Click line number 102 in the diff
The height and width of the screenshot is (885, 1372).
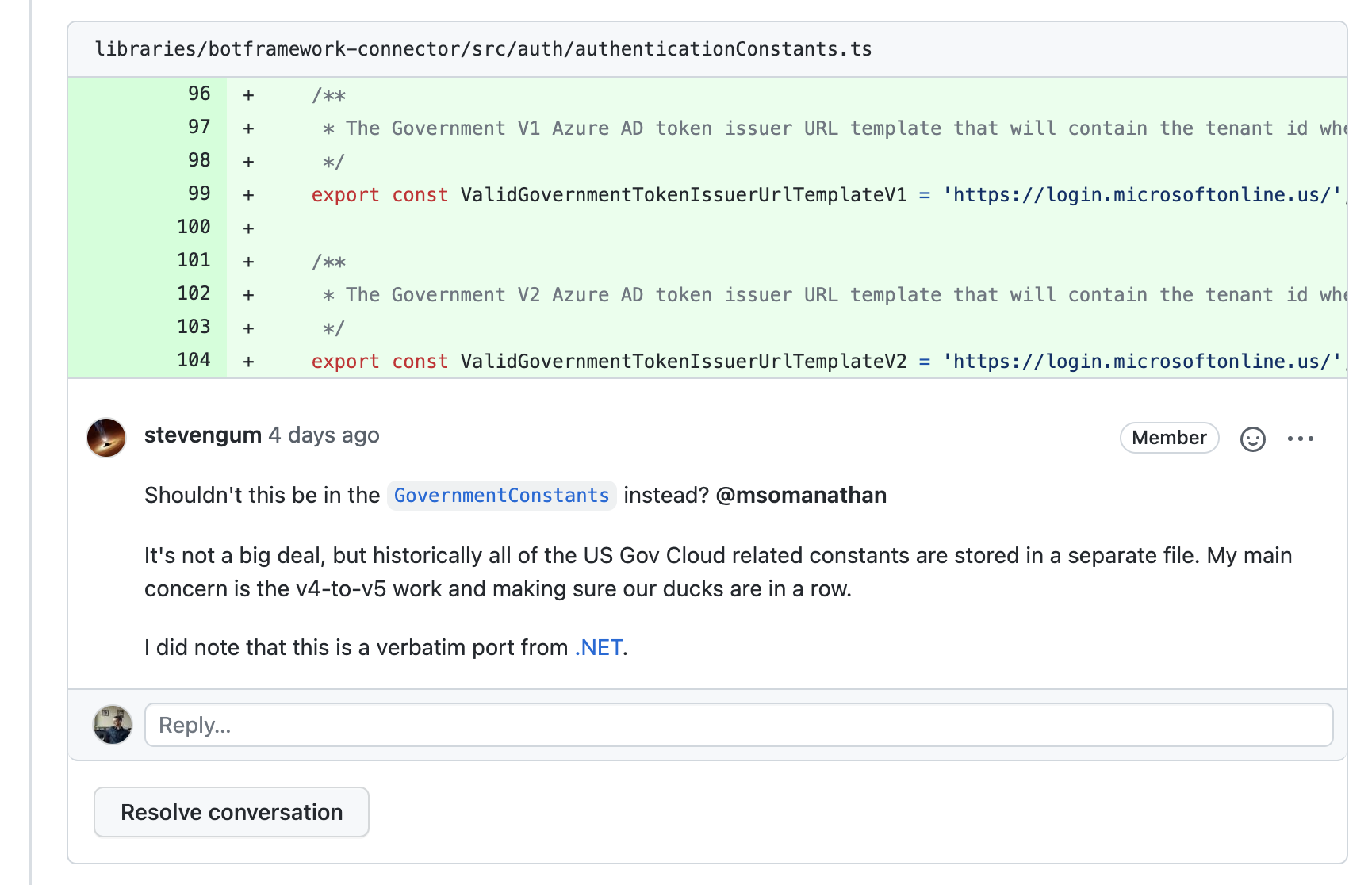[x=194, y=294]
